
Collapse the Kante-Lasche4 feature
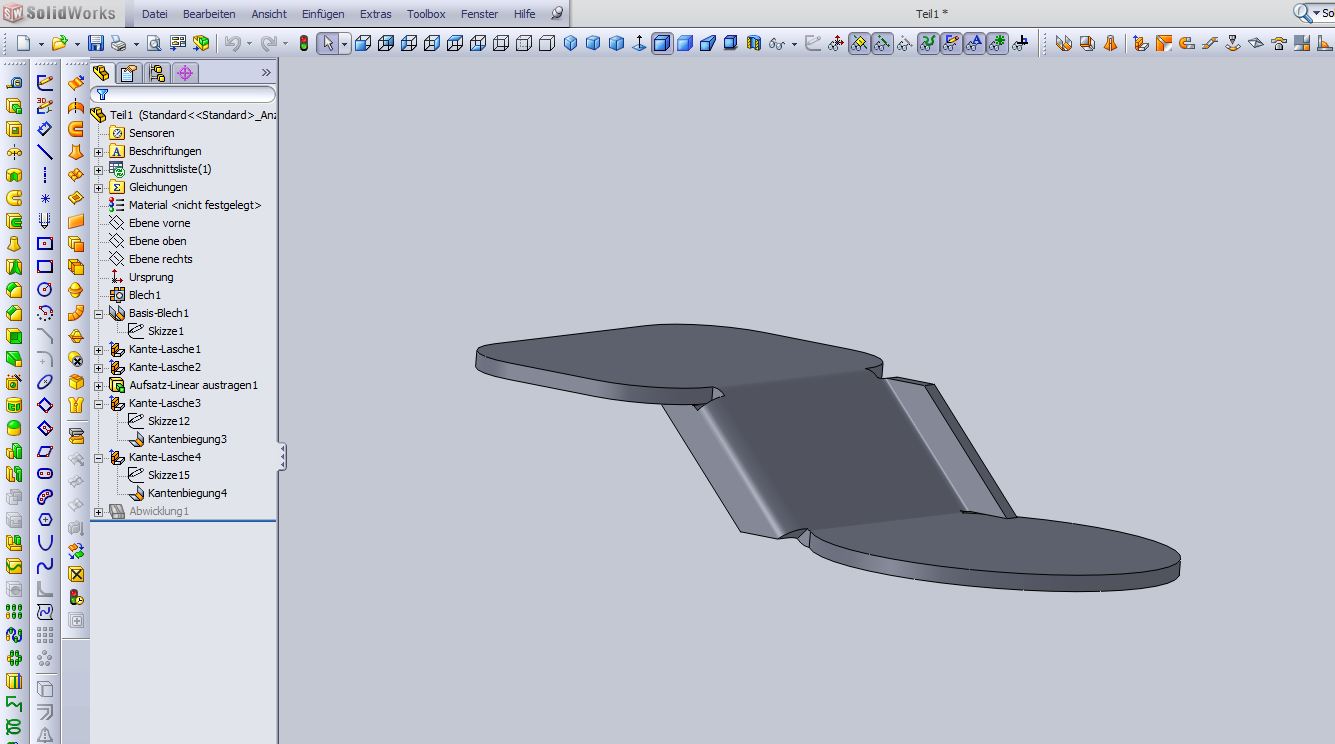pos(99,458)
